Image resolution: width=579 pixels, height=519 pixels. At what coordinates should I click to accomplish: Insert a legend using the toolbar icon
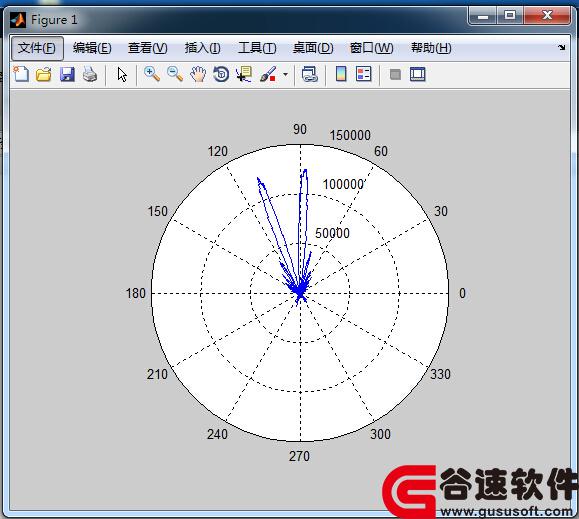tap(364, 74)
